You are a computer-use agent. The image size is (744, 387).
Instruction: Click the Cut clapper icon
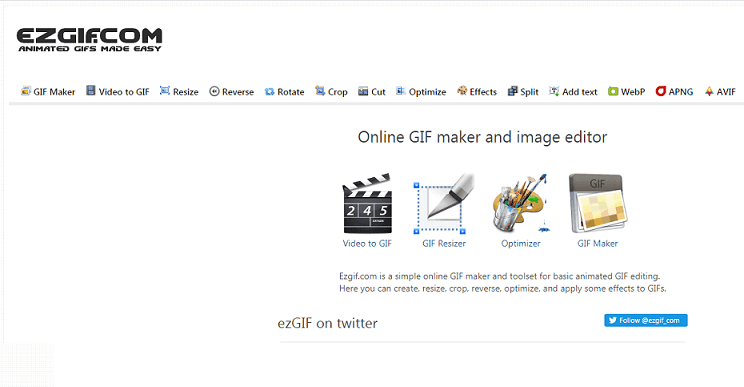(x=363, y=91)
